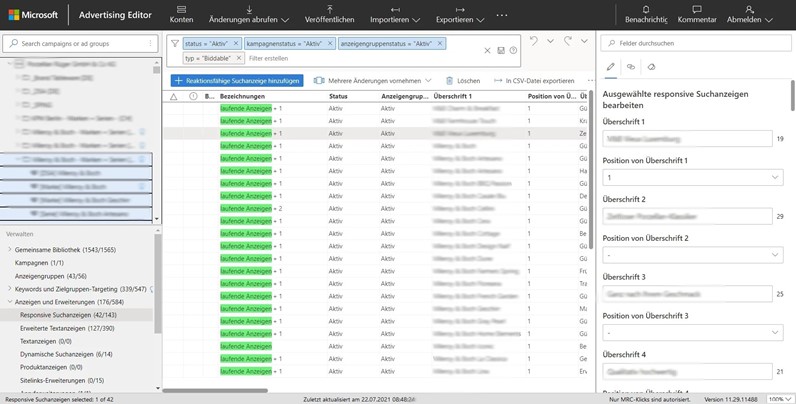
Task: Click the editor pane vertical scrollbar
Action: tap(793, 95)
